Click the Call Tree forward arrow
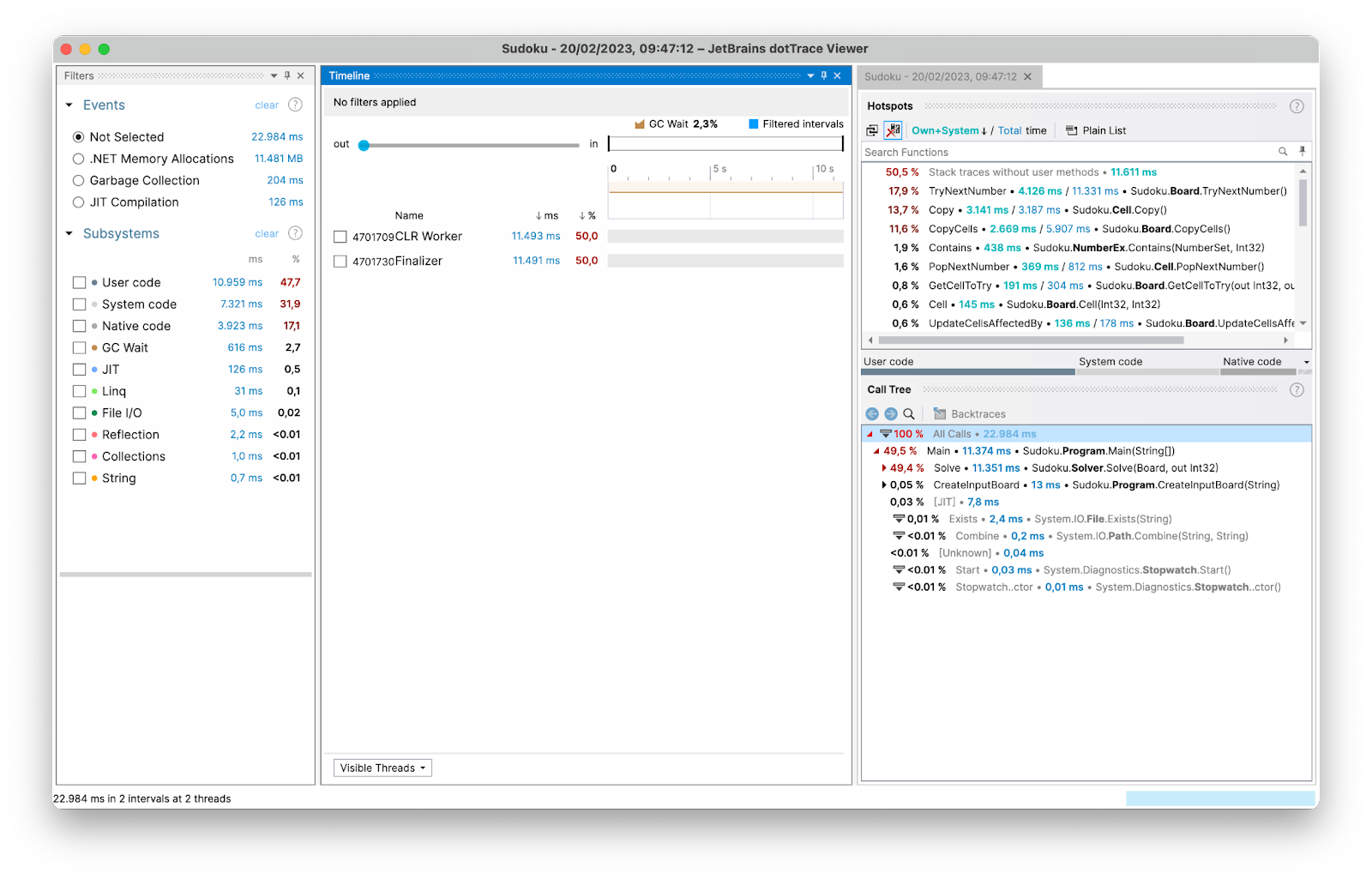Viewport: 1372px width, 879px height. pos(890,414)
